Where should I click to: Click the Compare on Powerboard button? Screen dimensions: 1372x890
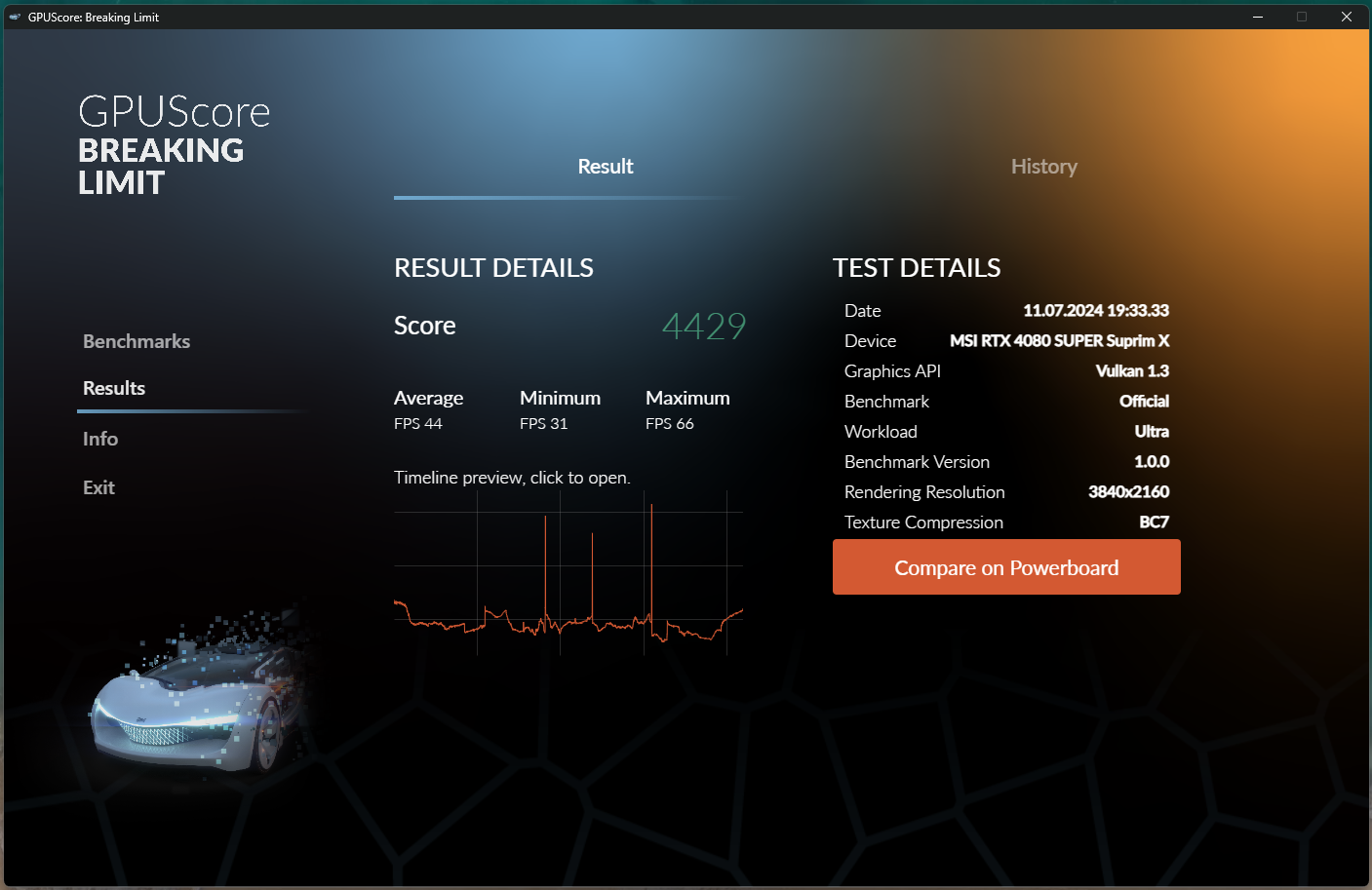(x=1006, y=567)
